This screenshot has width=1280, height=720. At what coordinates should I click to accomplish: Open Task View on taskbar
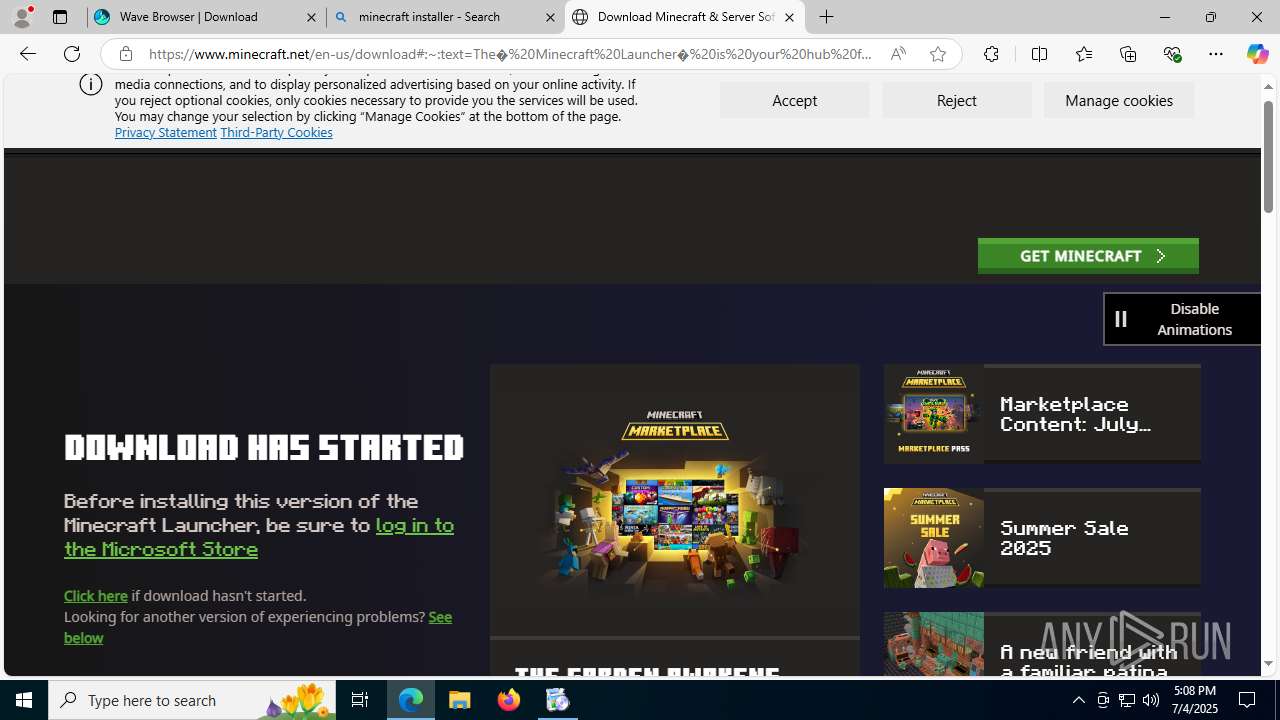[x=359, y=700]
